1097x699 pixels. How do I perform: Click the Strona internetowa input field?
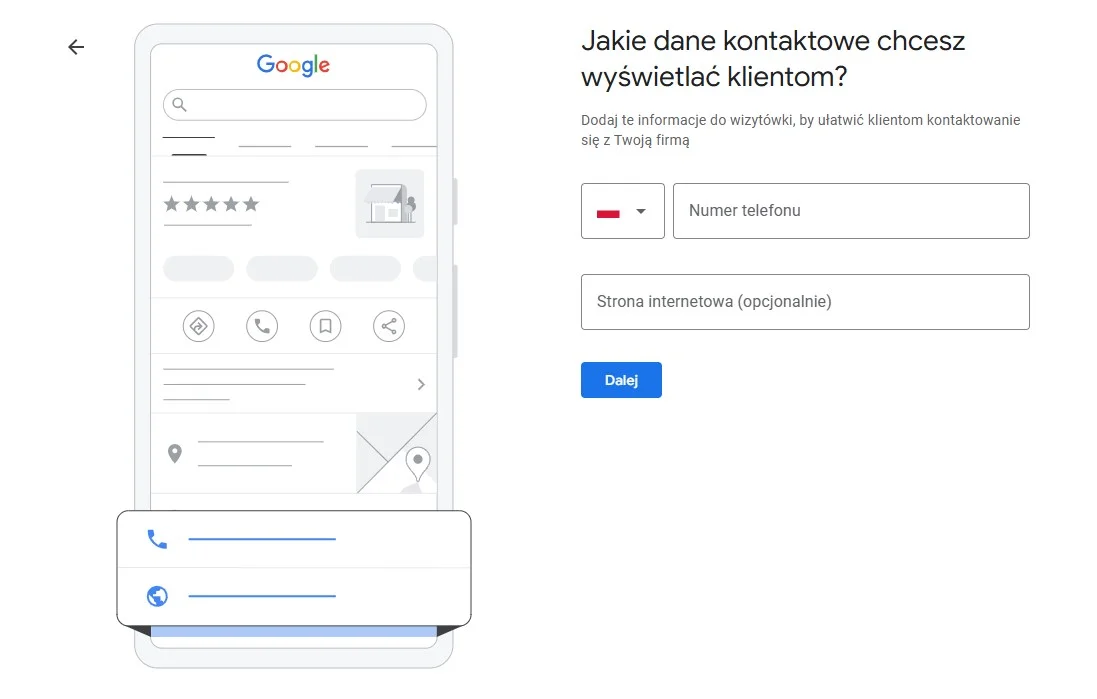(805, 302)
